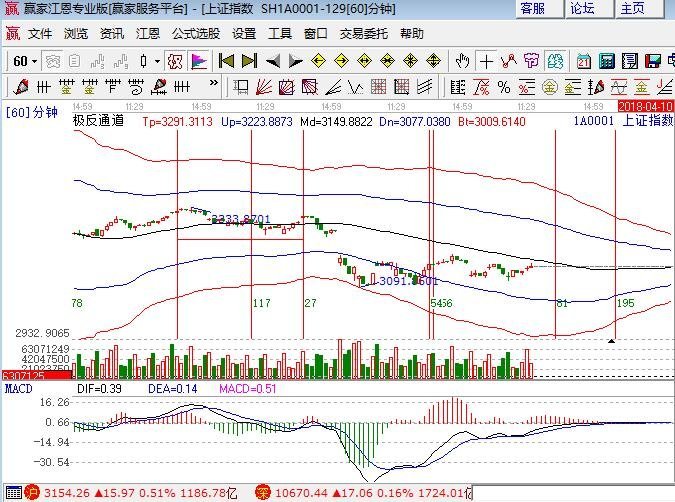Click the plain percent sign icon
675x502 pixels.
point(504,87)
